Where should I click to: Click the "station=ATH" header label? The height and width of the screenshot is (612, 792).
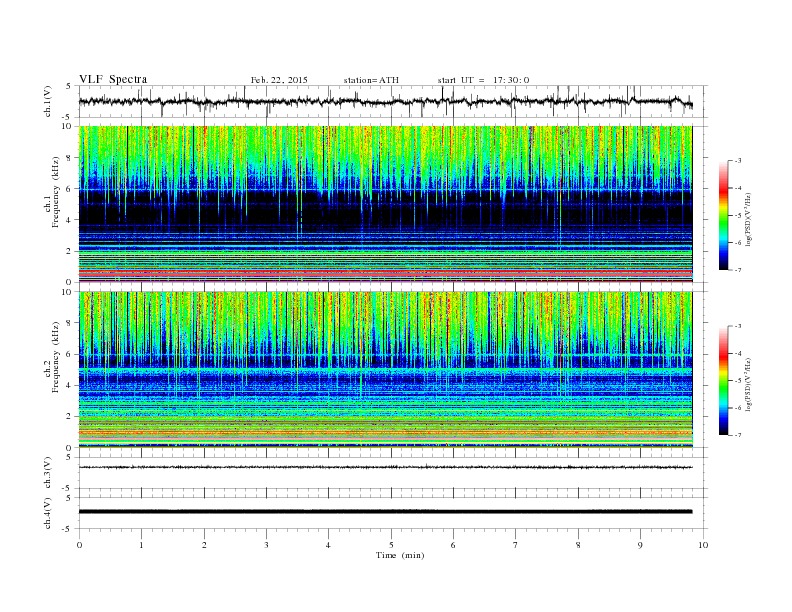(371, 80)
